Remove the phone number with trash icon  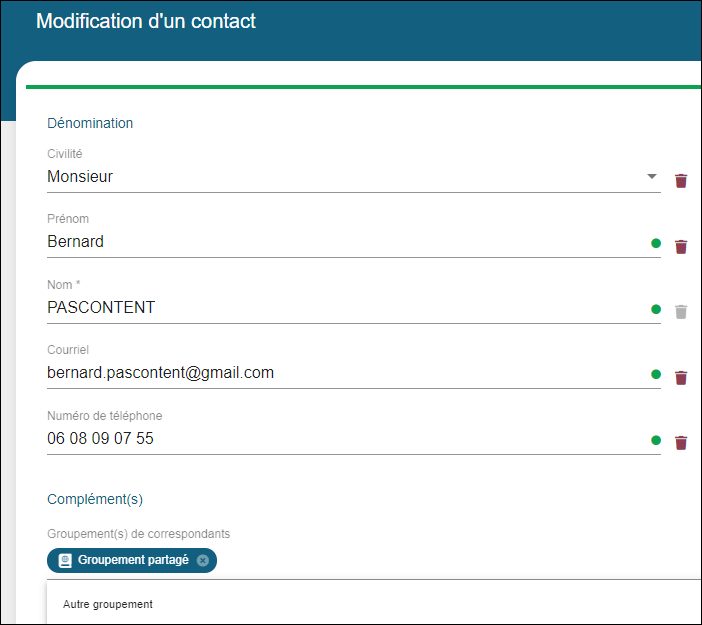point(681,442)
